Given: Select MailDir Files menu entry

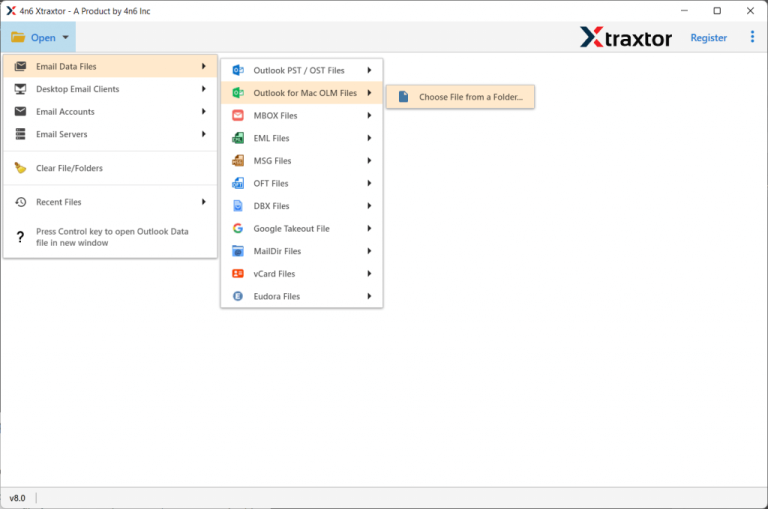Looking at the screenshot, I should (302, 251).
